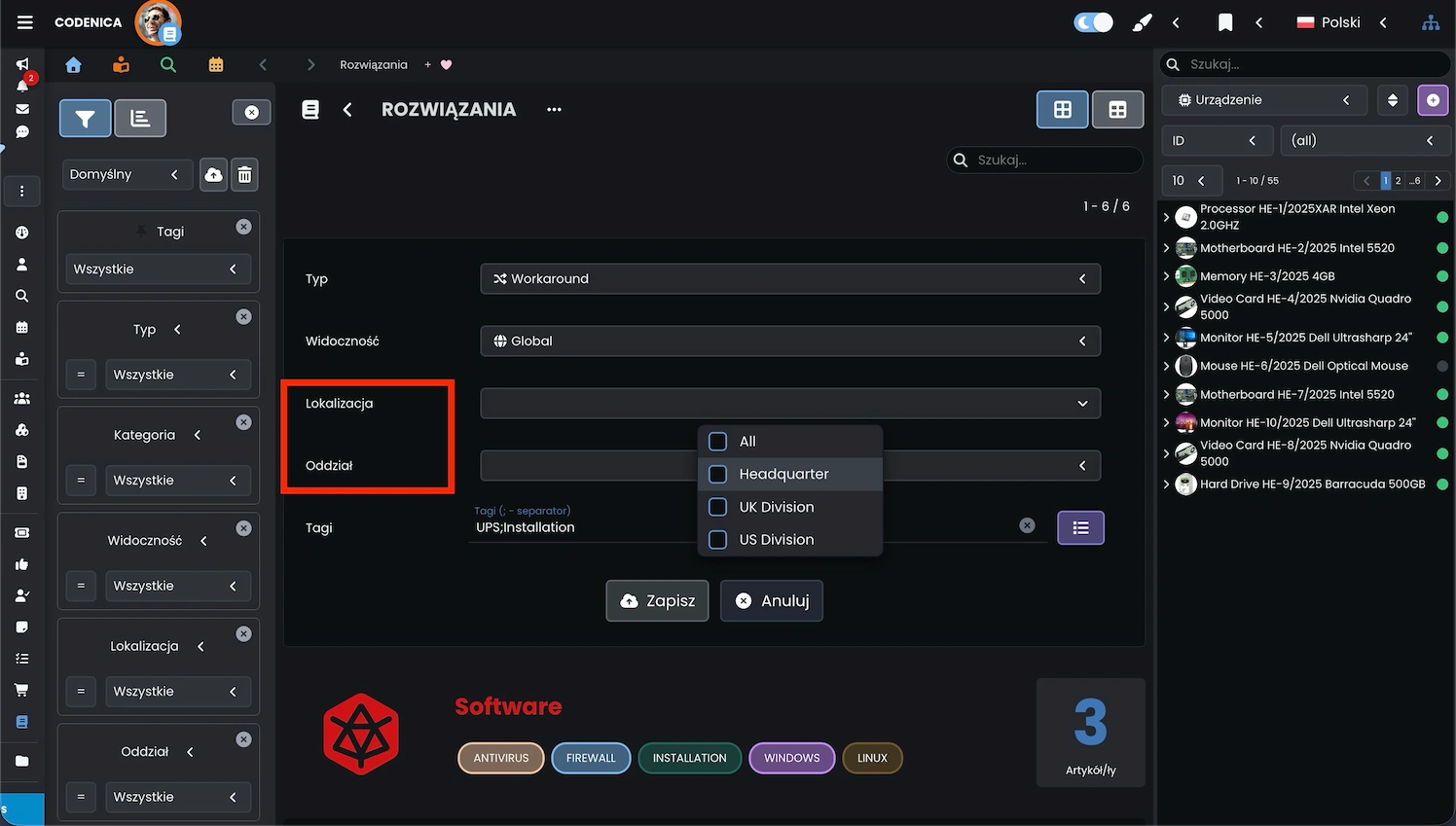Toggle the dark mode switch in the top bar
Image resolution: width=1456 pixels, height=826 pixels.
(x=1093, y=22)
